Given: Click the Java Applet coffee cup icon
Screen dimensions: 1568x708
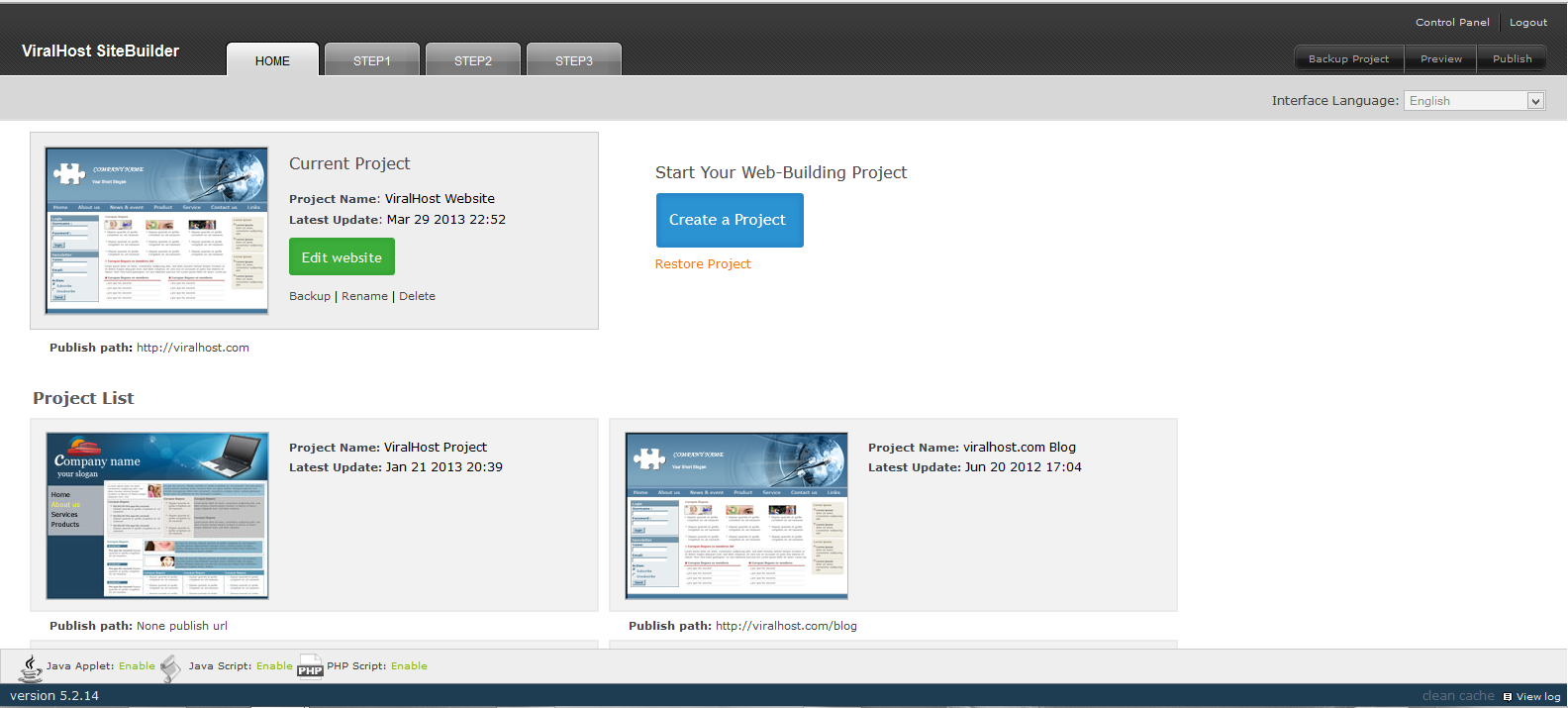Looking at the screenshot, I should (x=31, y=668).
